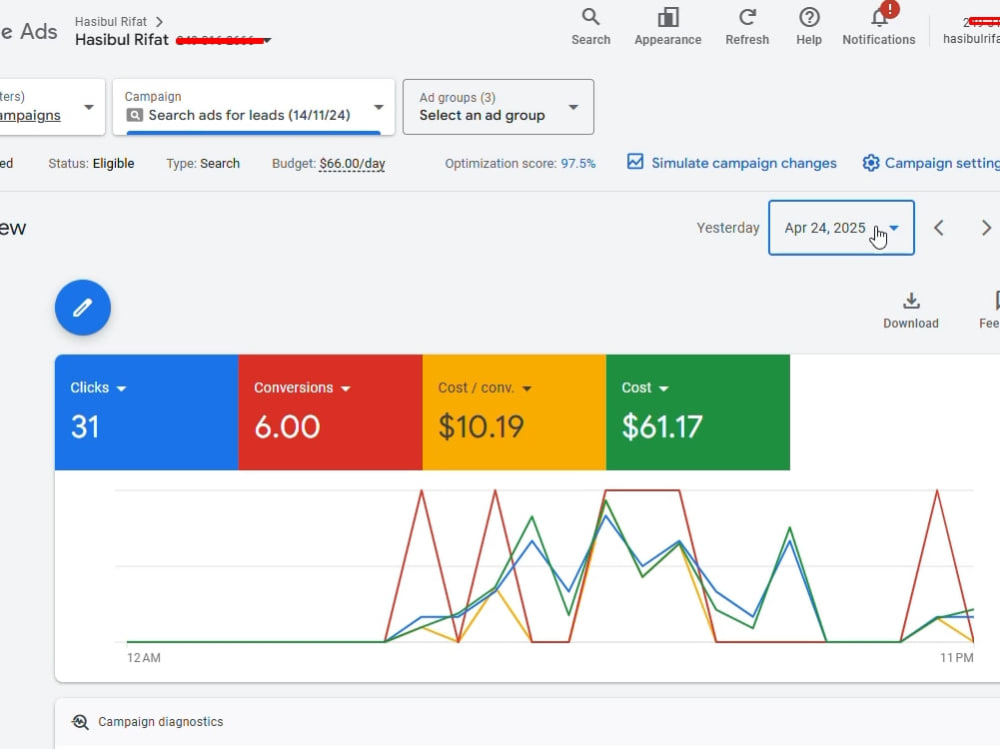The height and width of the screenshot is (749, 1000).
Task: Select the green Cost scorecard
Action: click(x=698, y=412)
